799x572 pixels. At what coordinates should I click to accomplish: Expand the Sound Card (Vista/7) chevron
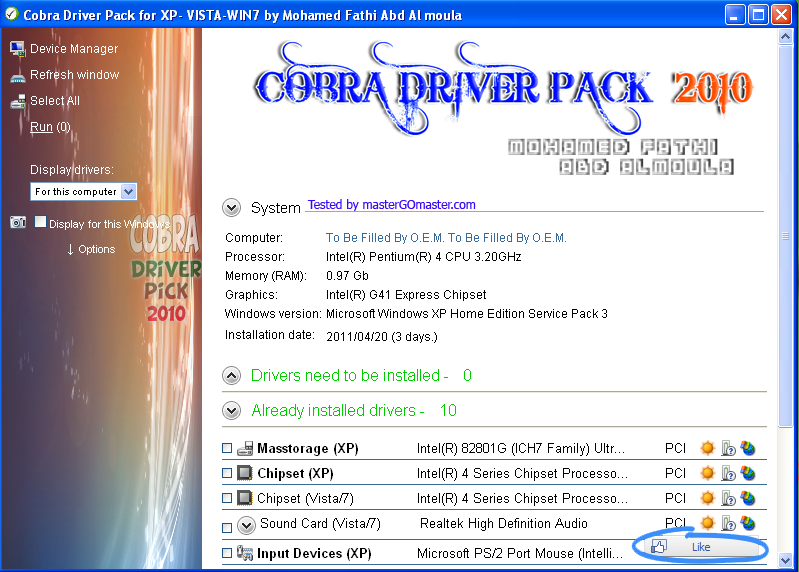[246, 525]
